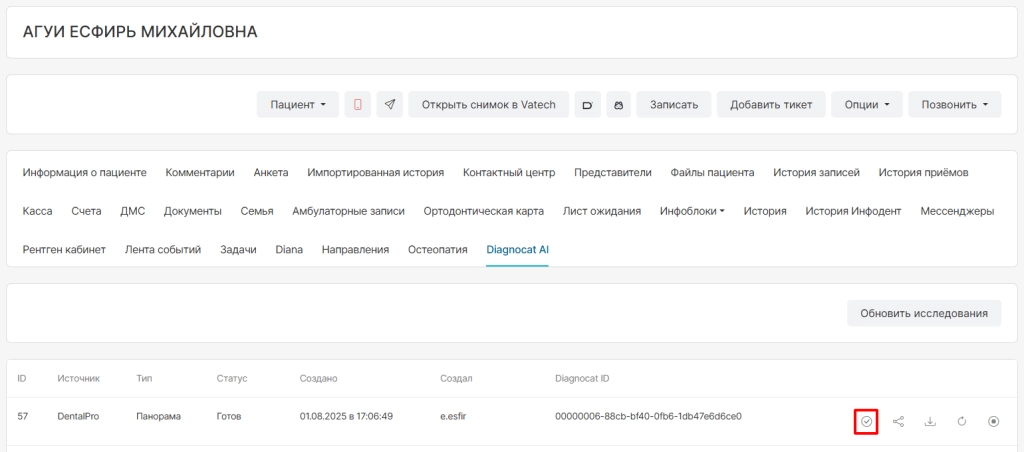Screen dimensions: 1024x452
Task: Click Открыть снимок в Vatech button
Action: tap(488, 105)
